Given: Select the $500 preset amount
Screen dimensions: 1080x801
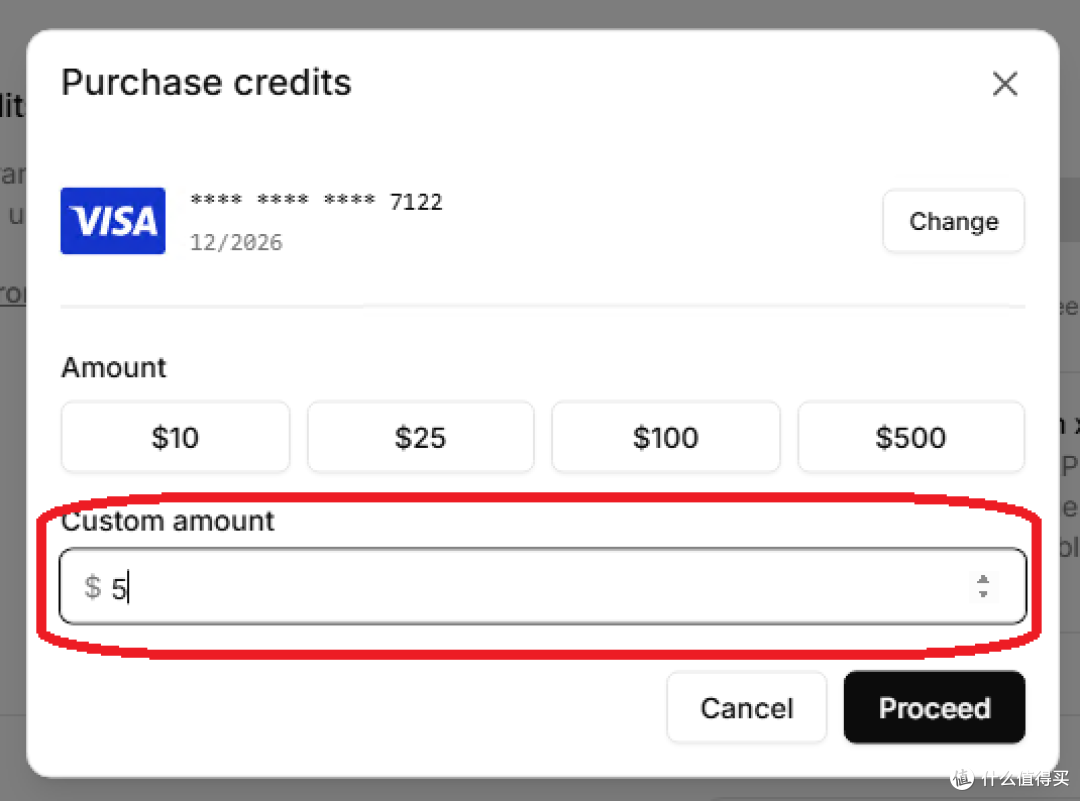Looking at the screenshot, I should [911, 437].
